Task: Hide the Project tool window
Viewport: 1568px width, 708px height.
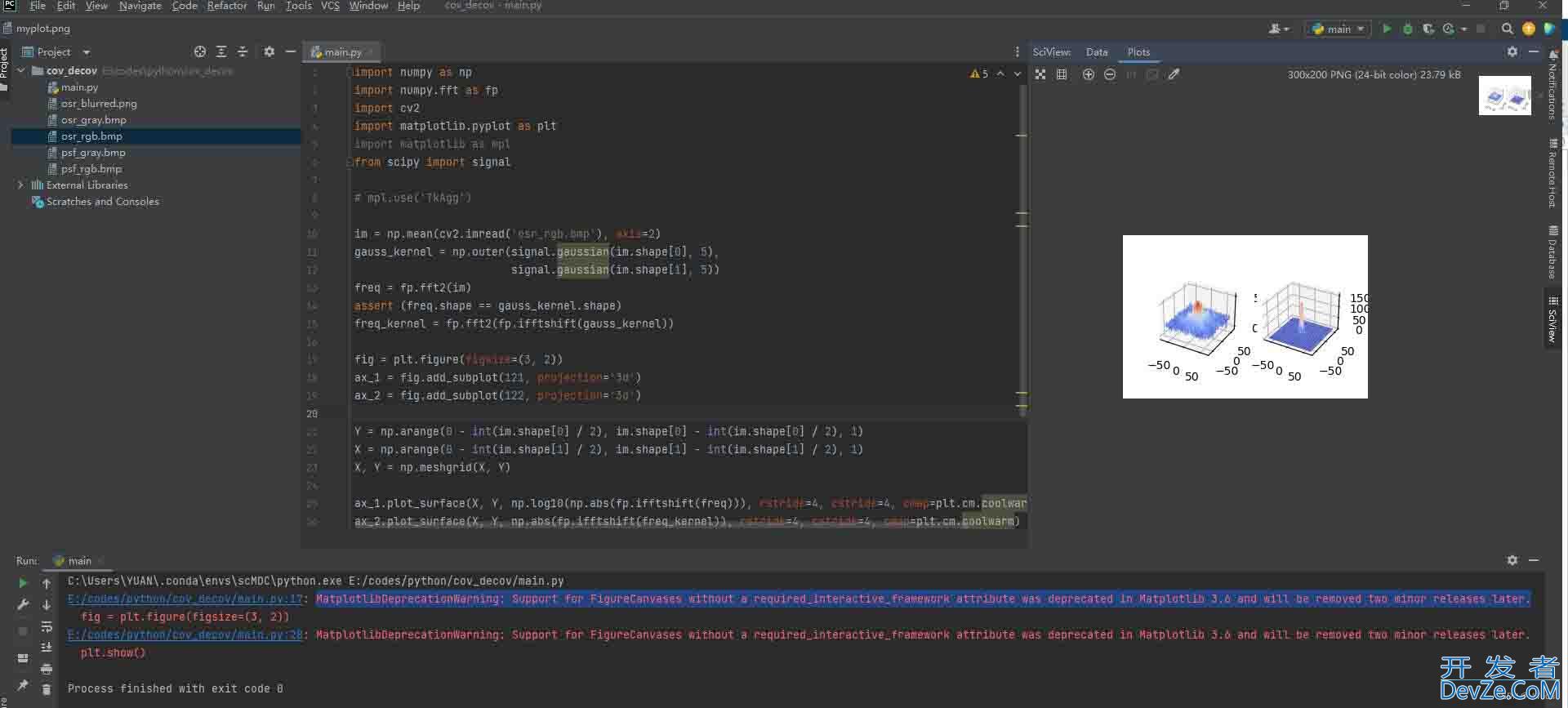Action: tap(290, 51)
